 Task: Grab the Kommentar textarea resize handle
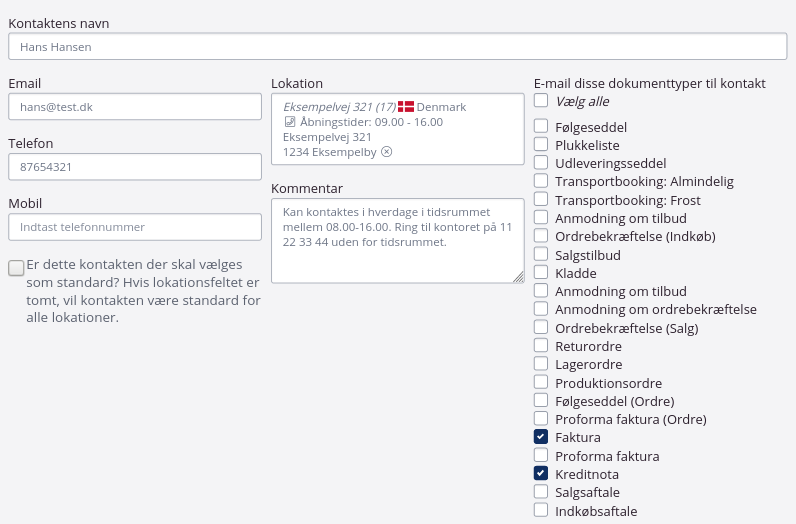518,277
